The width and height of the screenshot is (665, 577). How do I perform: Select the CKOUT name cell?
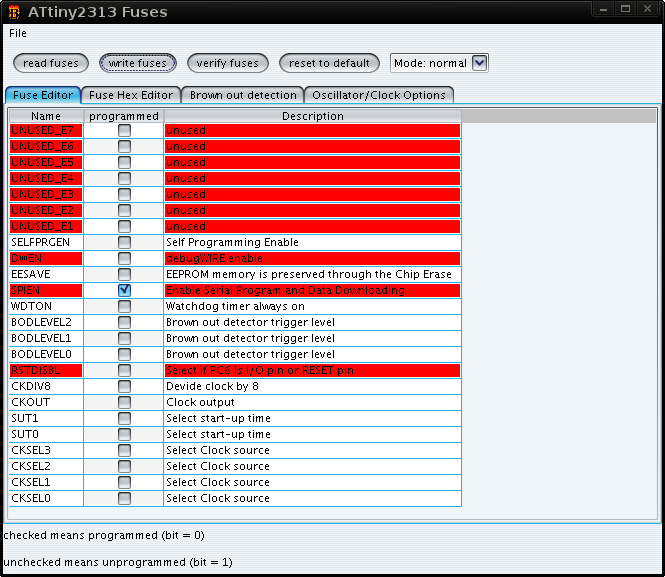[x=46, y=402]
